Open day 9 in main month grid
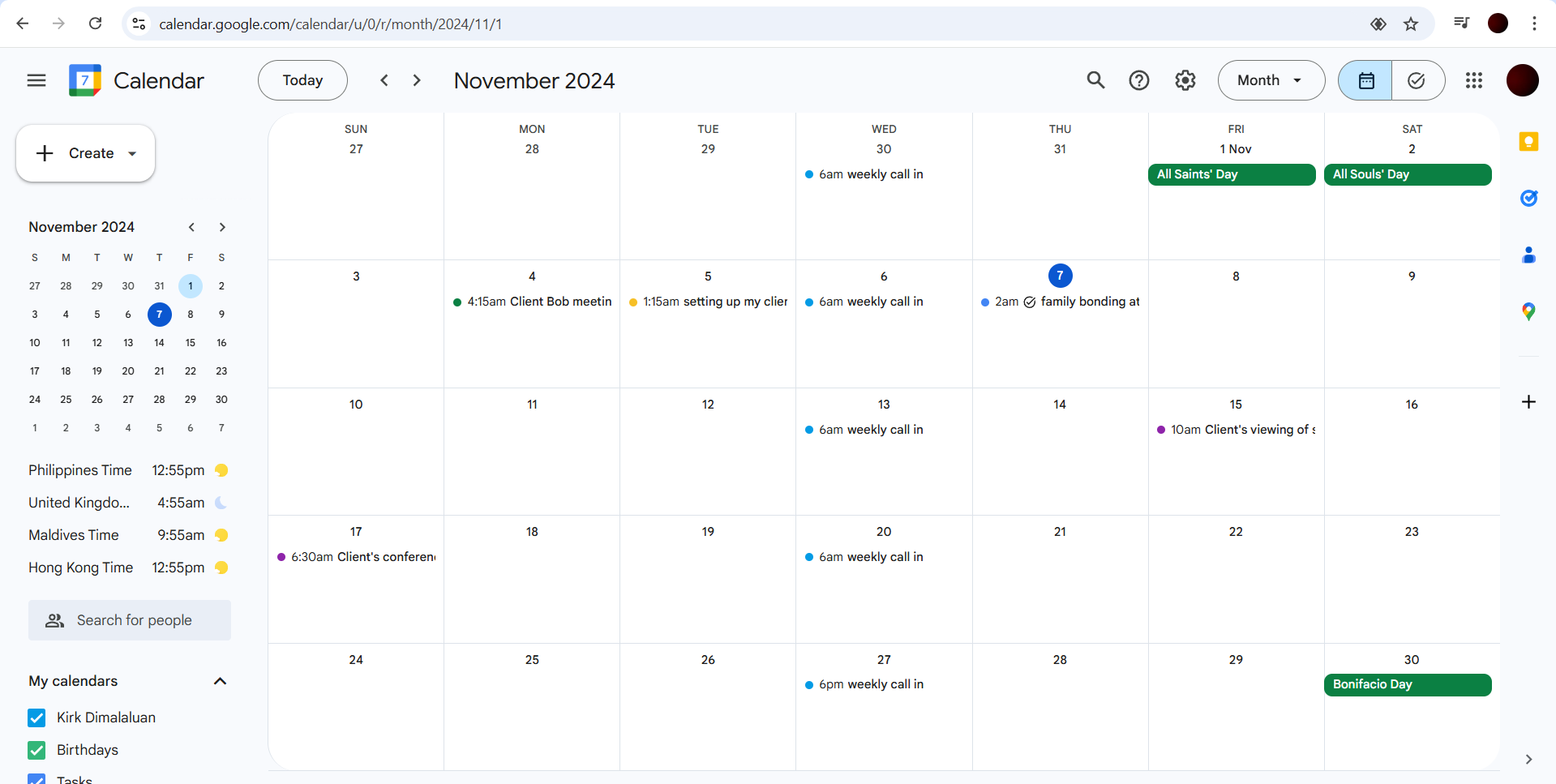The image size is (1556, 784). coord(1412,276)
